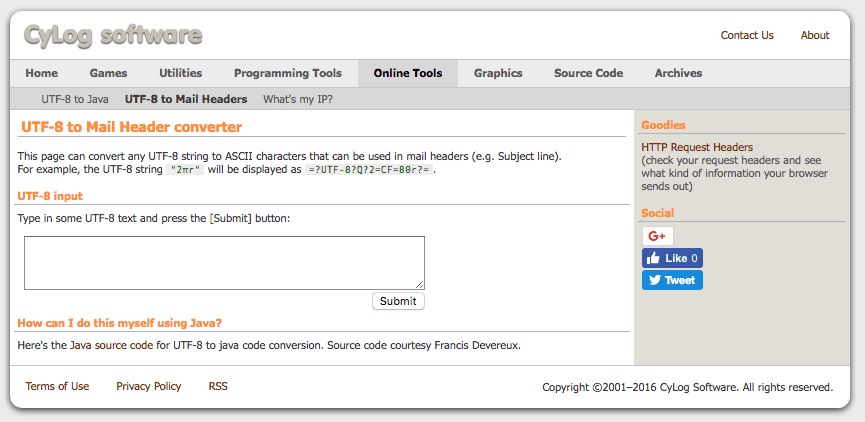The image size is (865, 422).
Task: Open the Games menu
Action: click(x=108, y=73)
